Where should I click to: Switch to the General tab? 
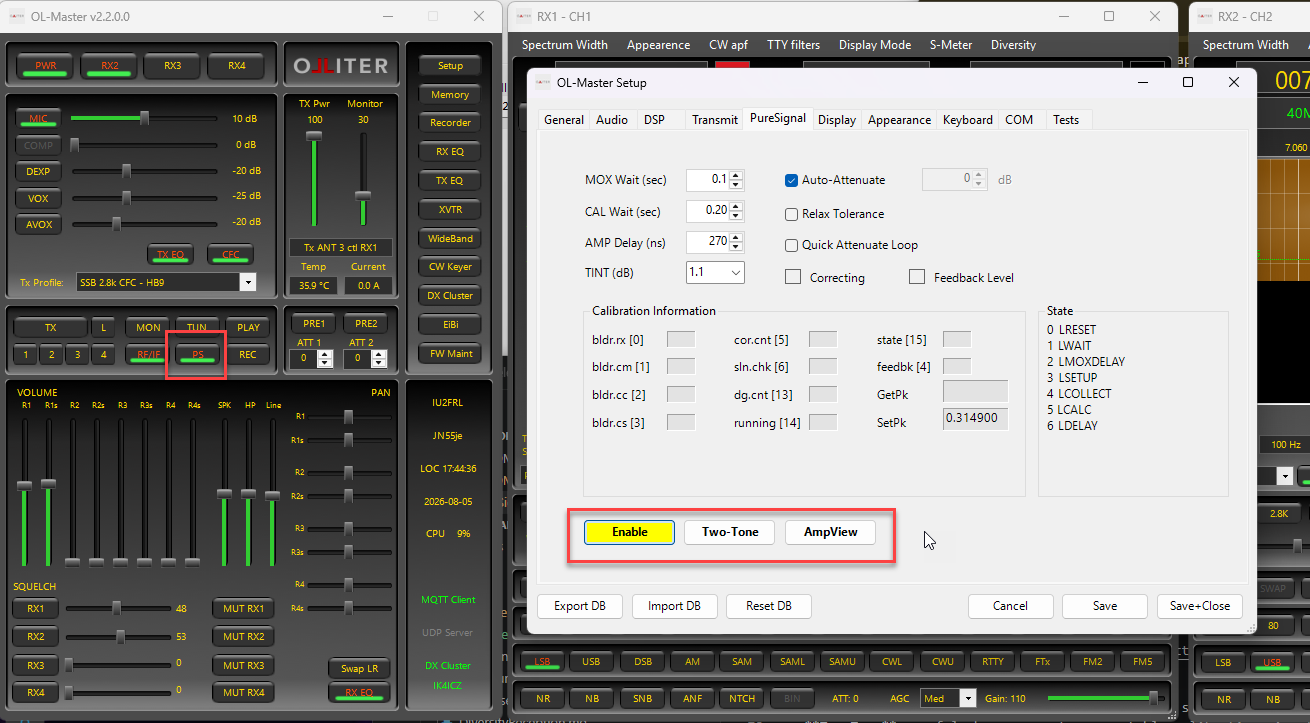click(564, 119)
